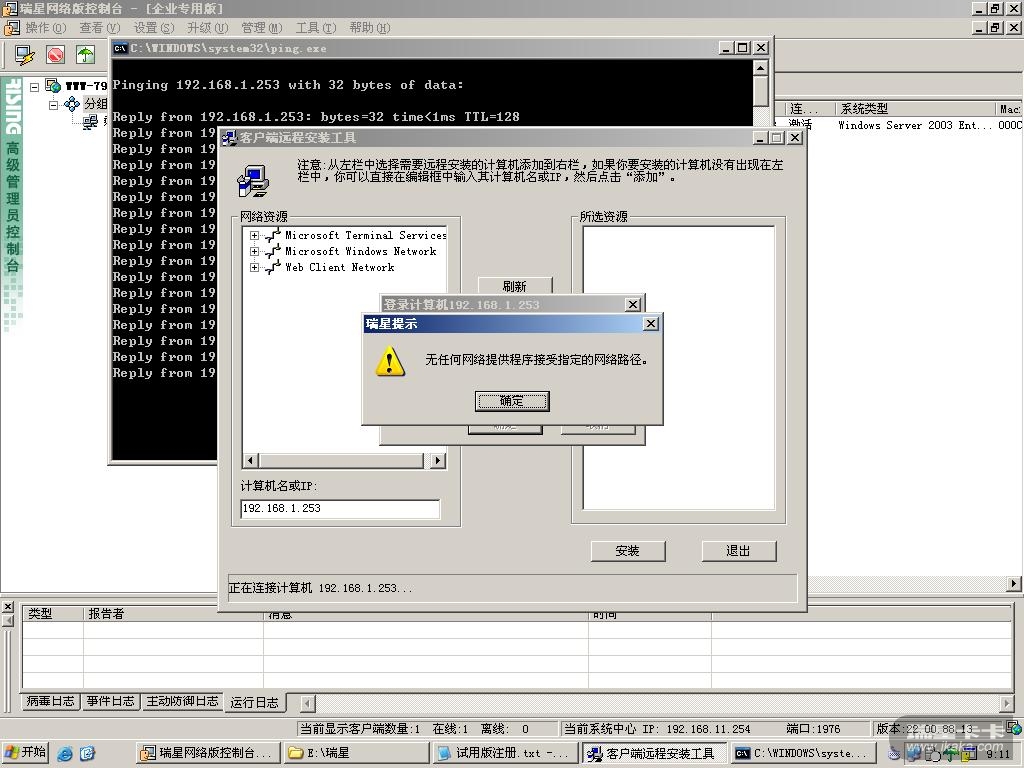Image resolution: width=1024 pixels, height=768 pixels.
Task: Click the Mac column header
Action: pos(1009,108)
